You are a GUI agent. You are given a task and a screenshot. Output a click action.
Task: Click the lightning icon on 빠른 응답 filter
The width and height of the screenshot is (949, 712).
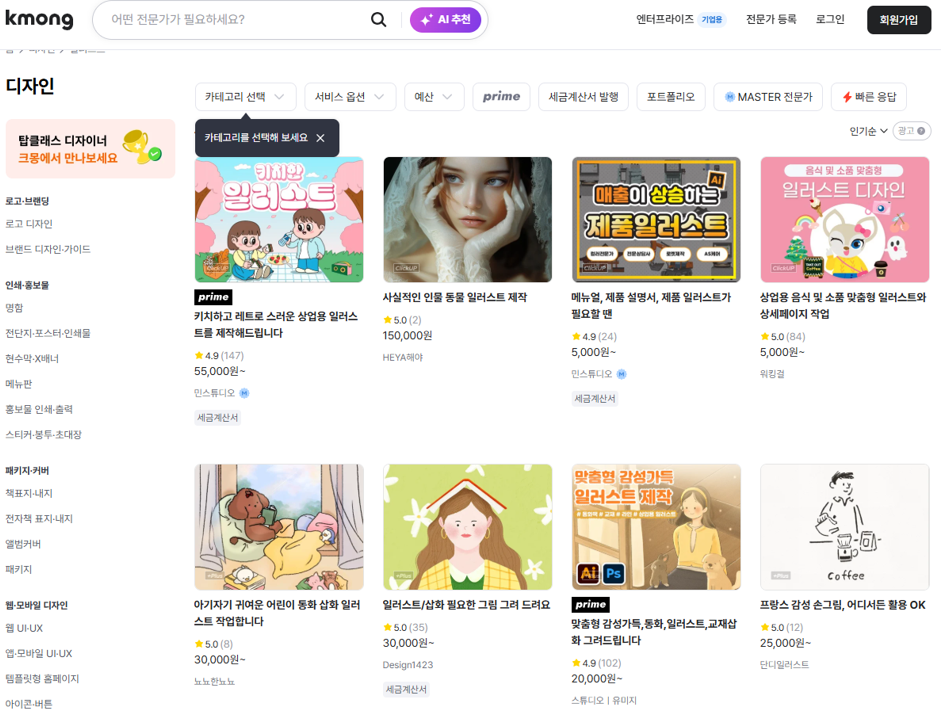coord(849,96)
